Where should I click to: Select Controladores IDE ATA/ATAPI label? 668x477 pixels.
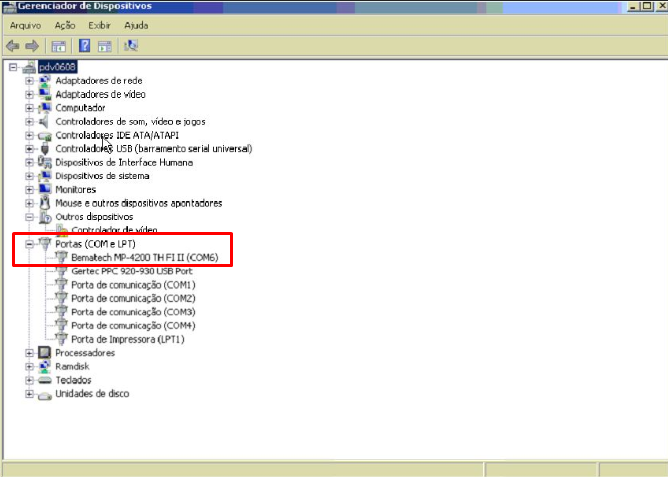point(117,135)
